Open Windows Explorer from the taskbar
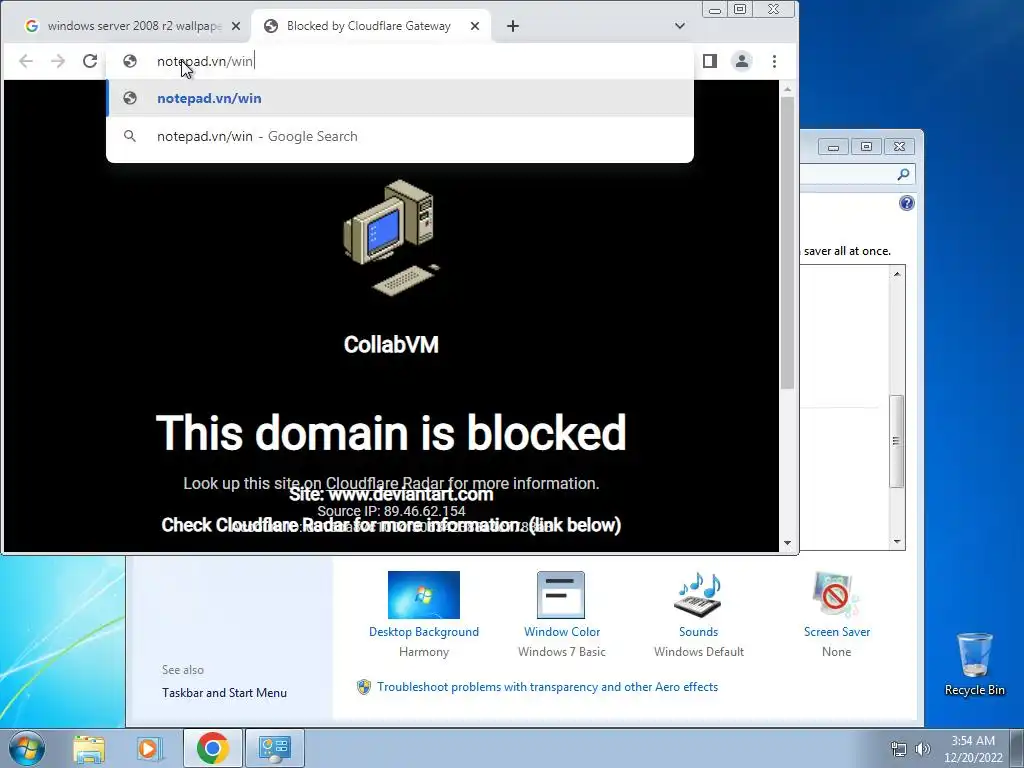This screenshot has width=1024, height=768. coord(89,748)
